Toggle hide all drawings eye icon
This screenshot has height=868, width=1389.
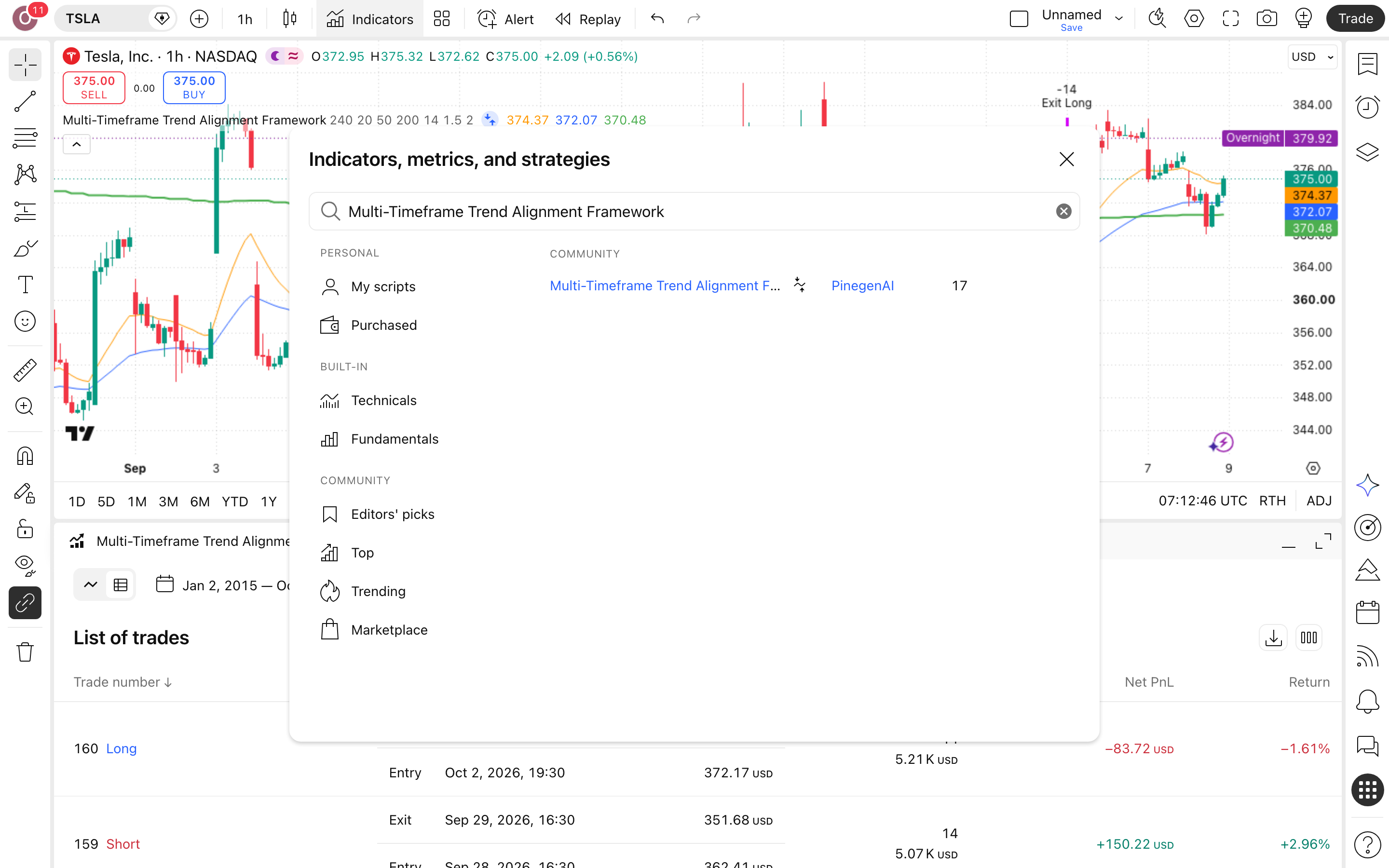click(25, 566)
